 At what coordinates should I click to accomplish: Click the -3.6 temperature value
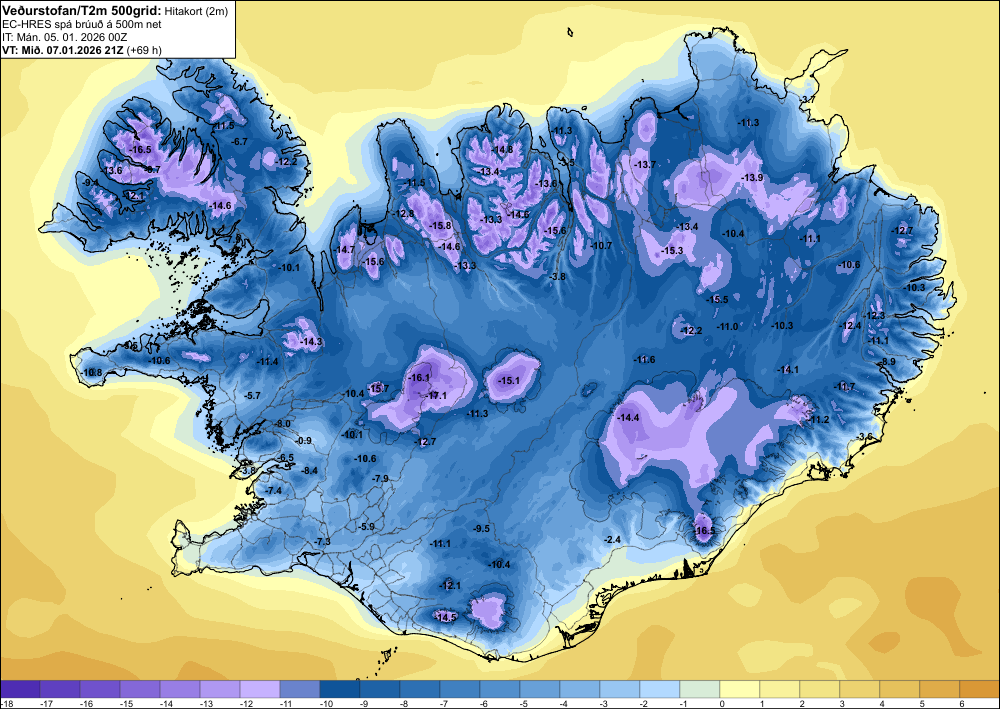click(x=865, y=436)
